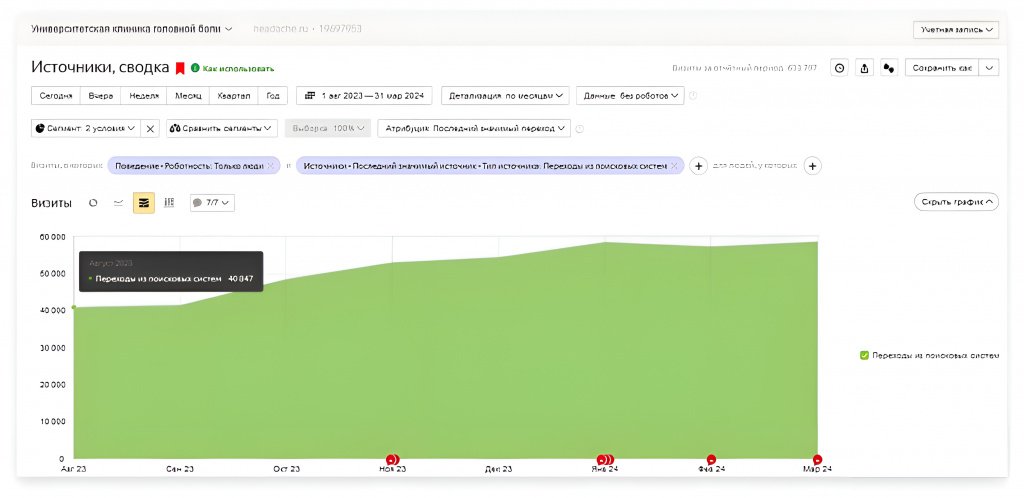Select the 'Неделя' period tab
The width and height of the screenshot is (1024, 498).
click(x=144, y=96)
